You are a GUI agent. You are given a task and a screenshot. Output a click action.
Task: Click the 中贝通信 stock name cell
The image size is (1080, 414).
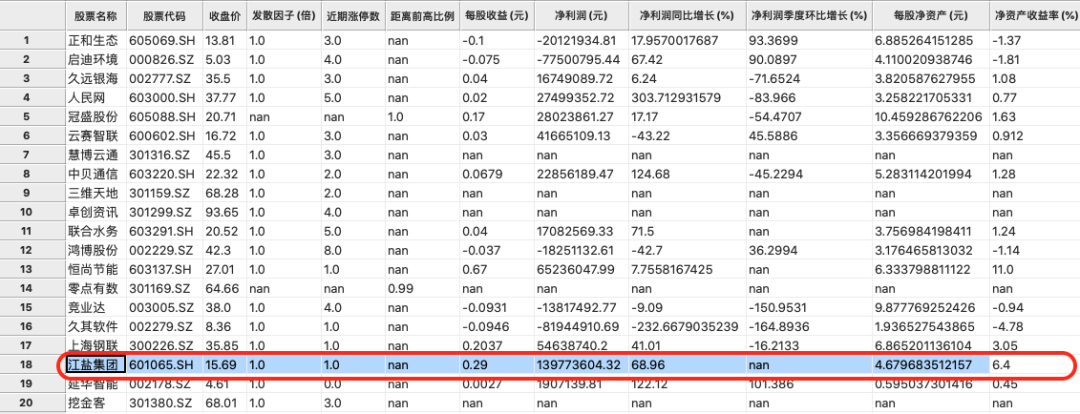[x=96, y=174]
